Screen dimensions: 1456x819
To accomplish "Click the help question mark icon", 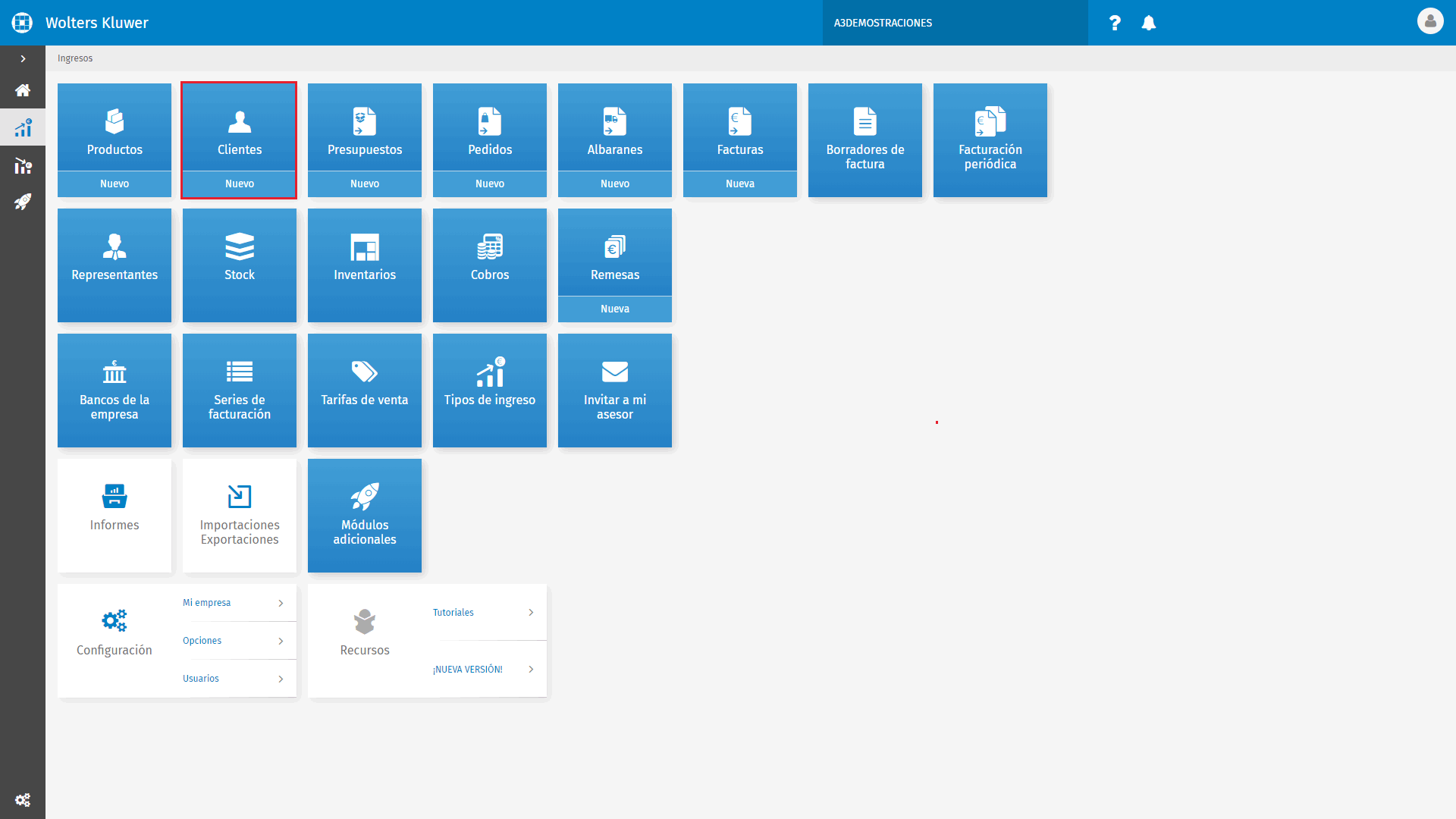I will pos(1115,23).
